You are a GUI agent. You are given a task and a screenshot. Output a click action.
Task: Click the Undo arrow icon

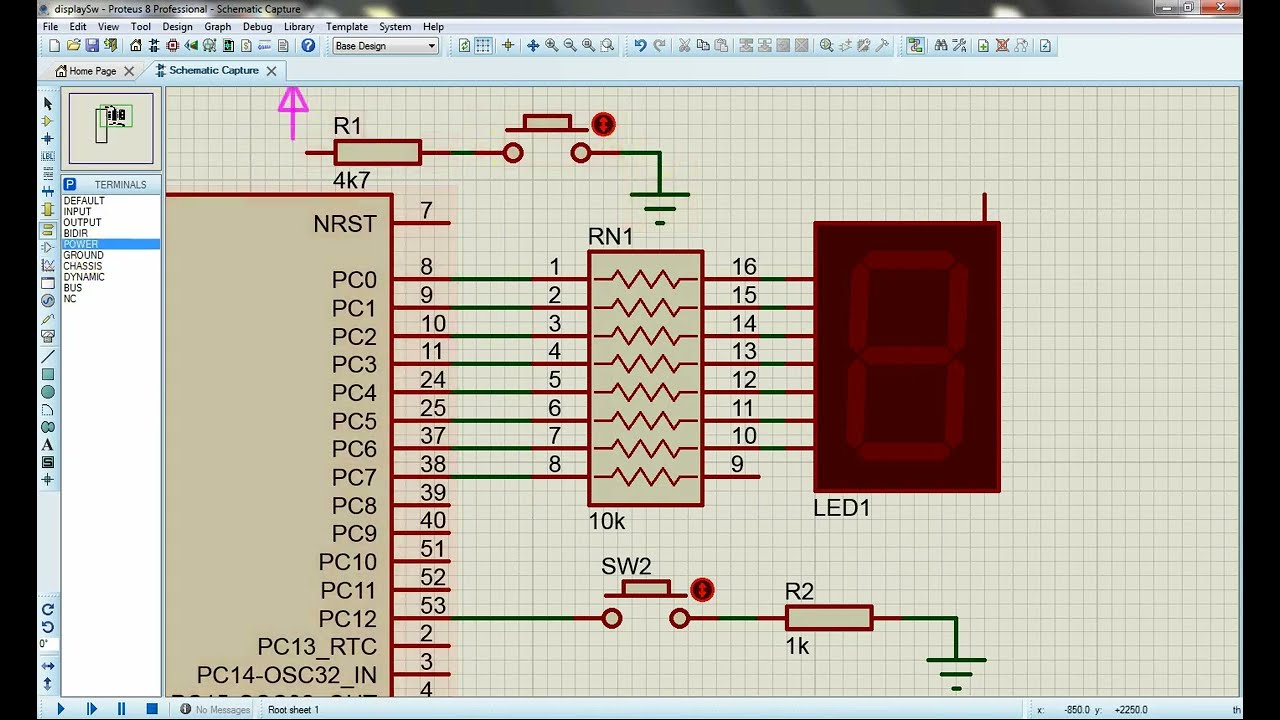click(640, 46)
